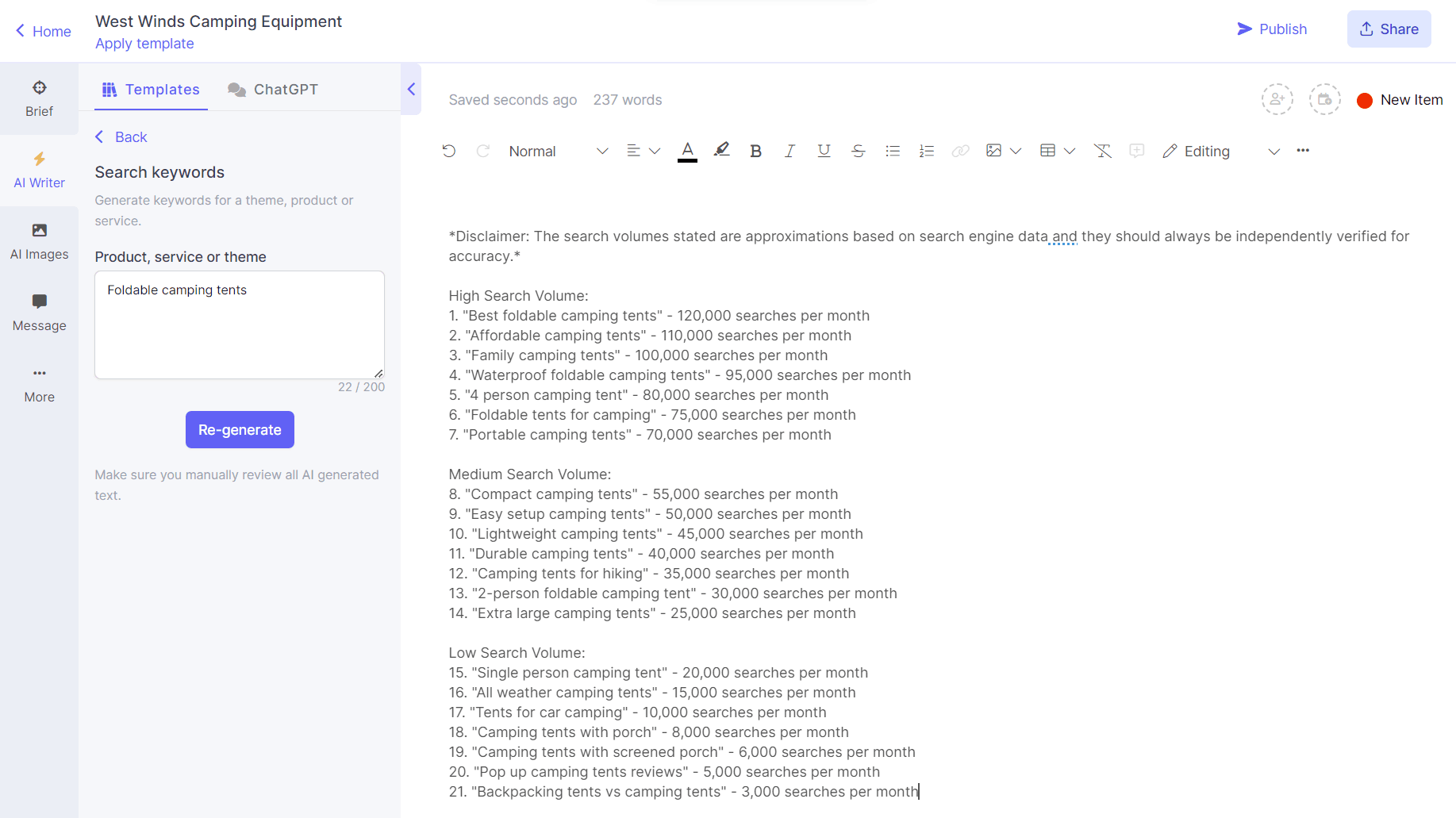Click the redo arrow icon
The image size is (1456, 818).
click(482, 151)
